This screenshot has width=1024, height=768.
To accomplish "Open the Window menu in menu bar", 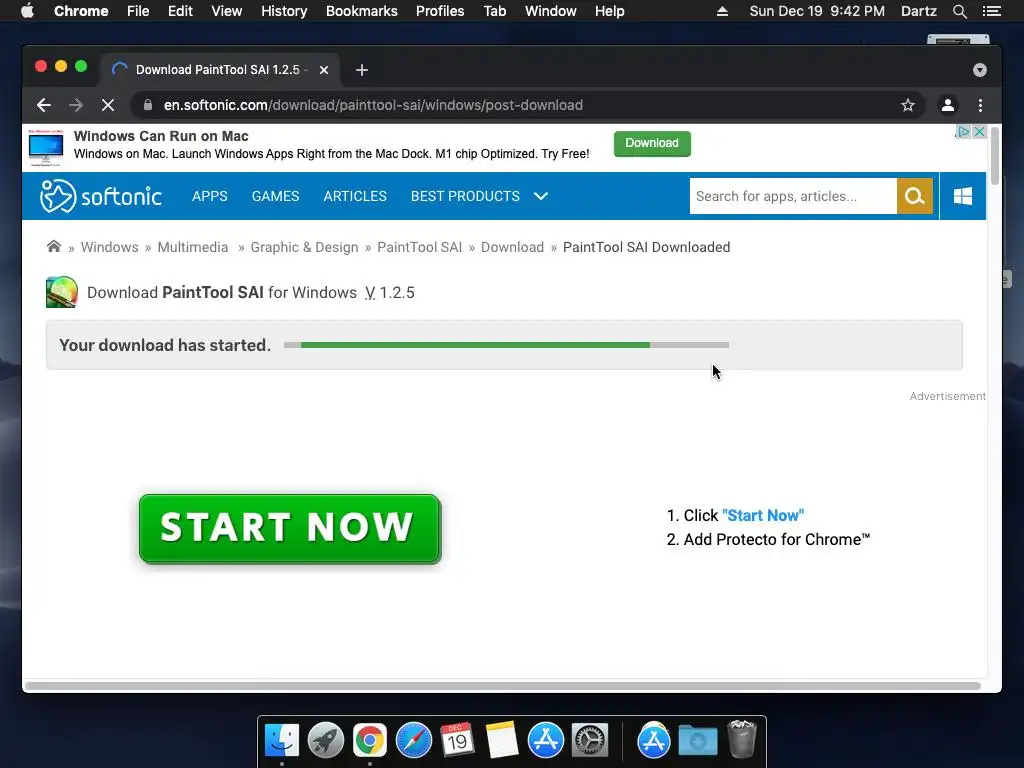I will [x=551, y=11].
